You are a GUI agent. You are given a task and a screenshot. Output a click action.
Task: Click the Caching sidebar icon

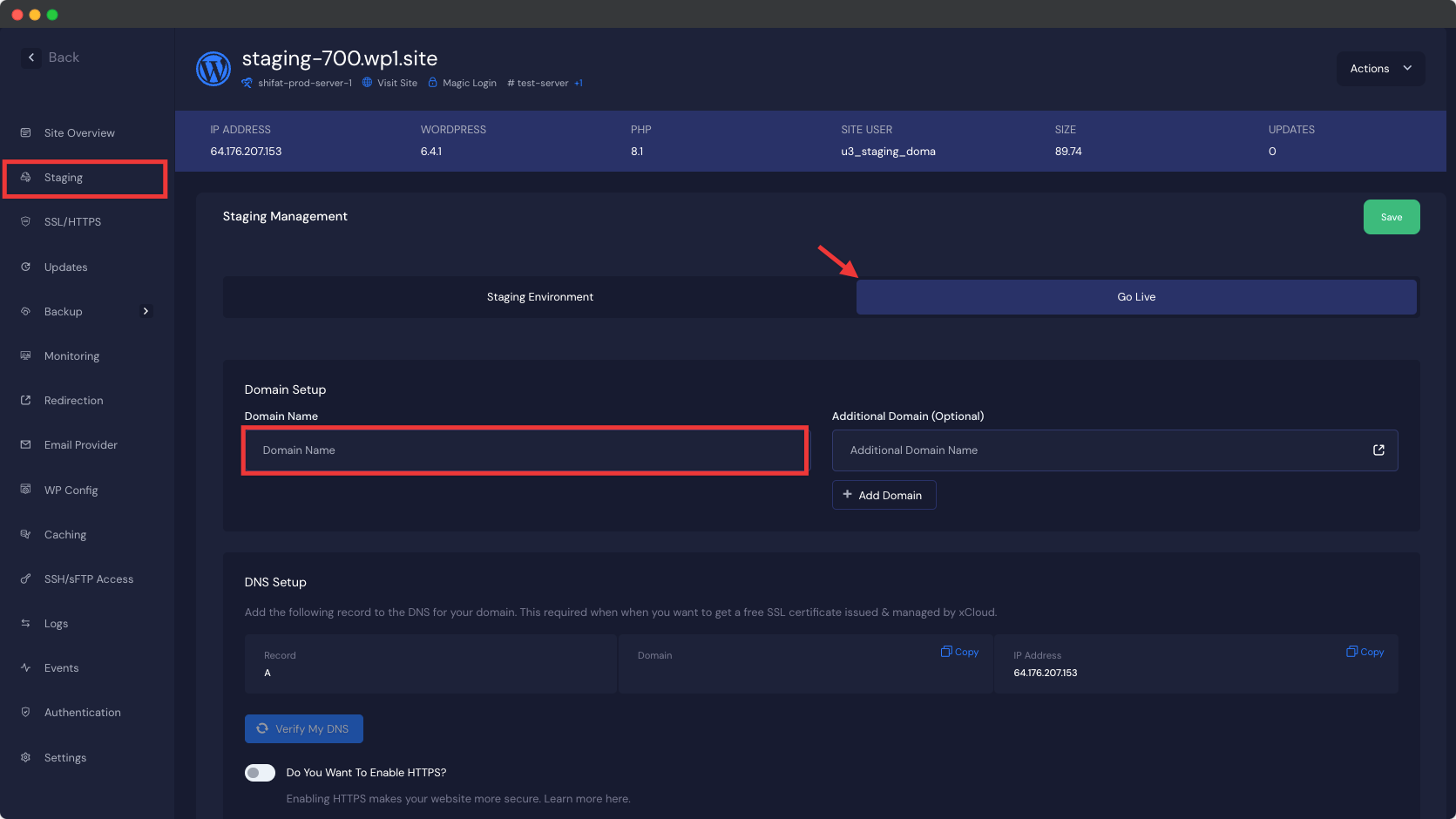26,534
